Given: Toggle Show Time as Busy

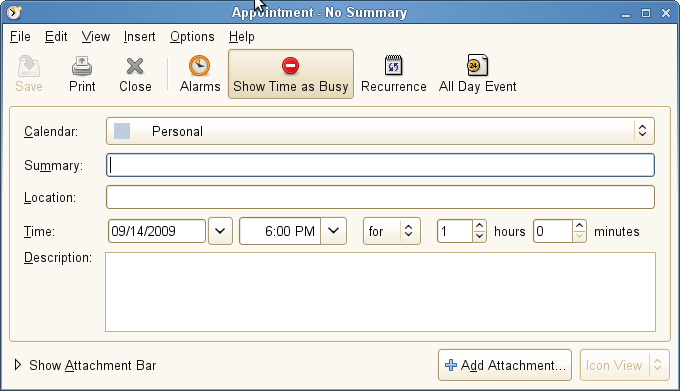Looking at the screenshot, I should (291, 74).
